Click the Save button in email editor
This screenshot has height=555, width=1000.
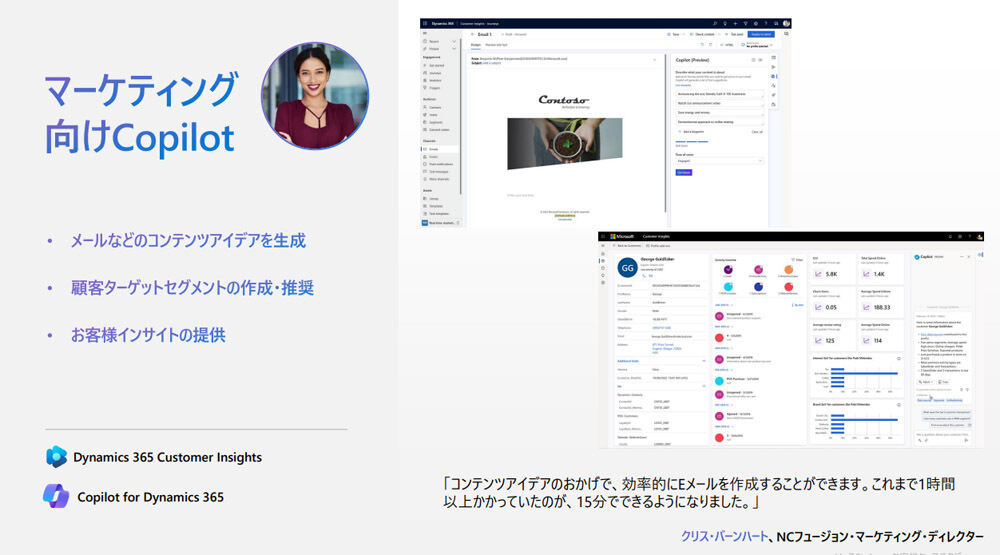coord(673,34)
